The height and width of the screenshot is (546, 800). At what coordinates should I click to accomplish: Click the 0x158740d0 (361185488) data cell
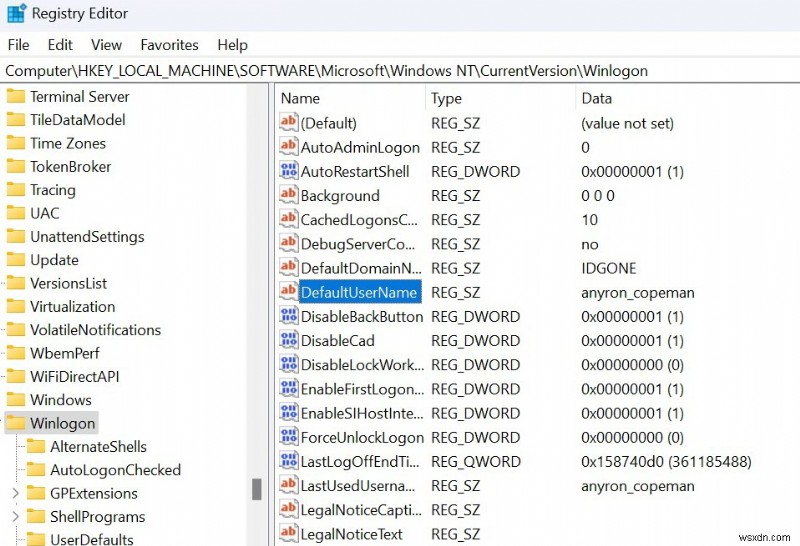click(x=666, y=462)
